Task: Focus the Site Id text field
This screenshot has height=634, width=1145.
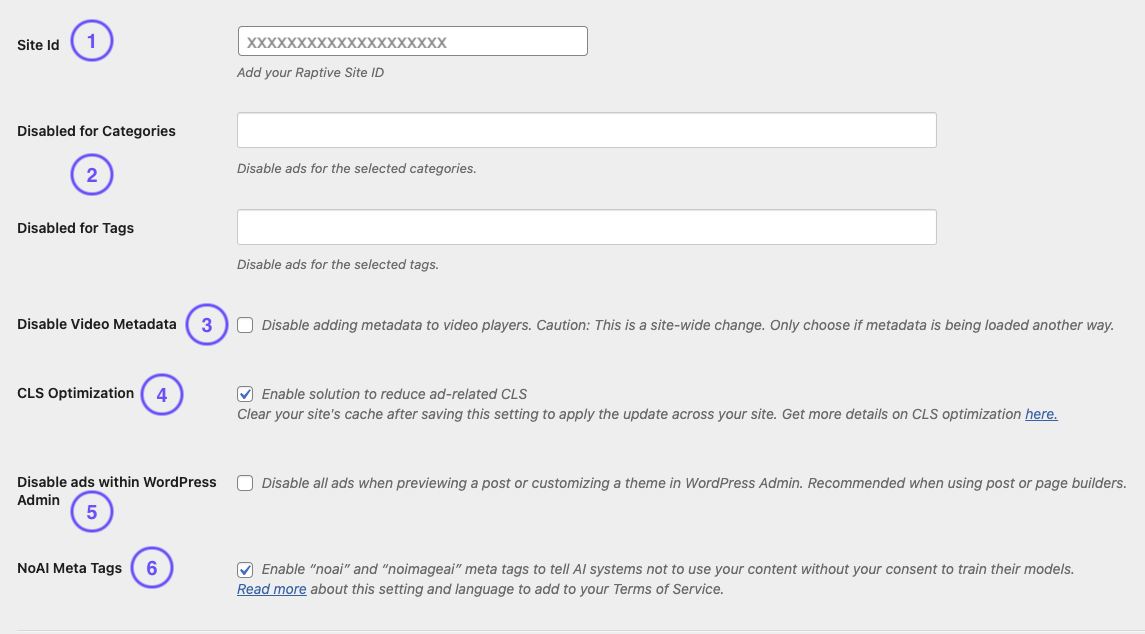Action: (412, 42)
